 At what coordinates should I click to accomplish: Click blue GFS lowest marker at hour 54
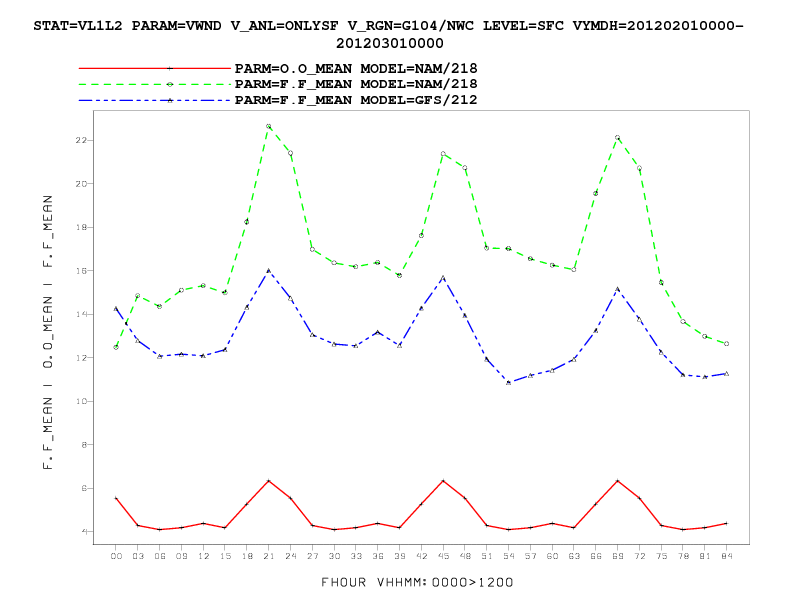click(x=509, y=383)
